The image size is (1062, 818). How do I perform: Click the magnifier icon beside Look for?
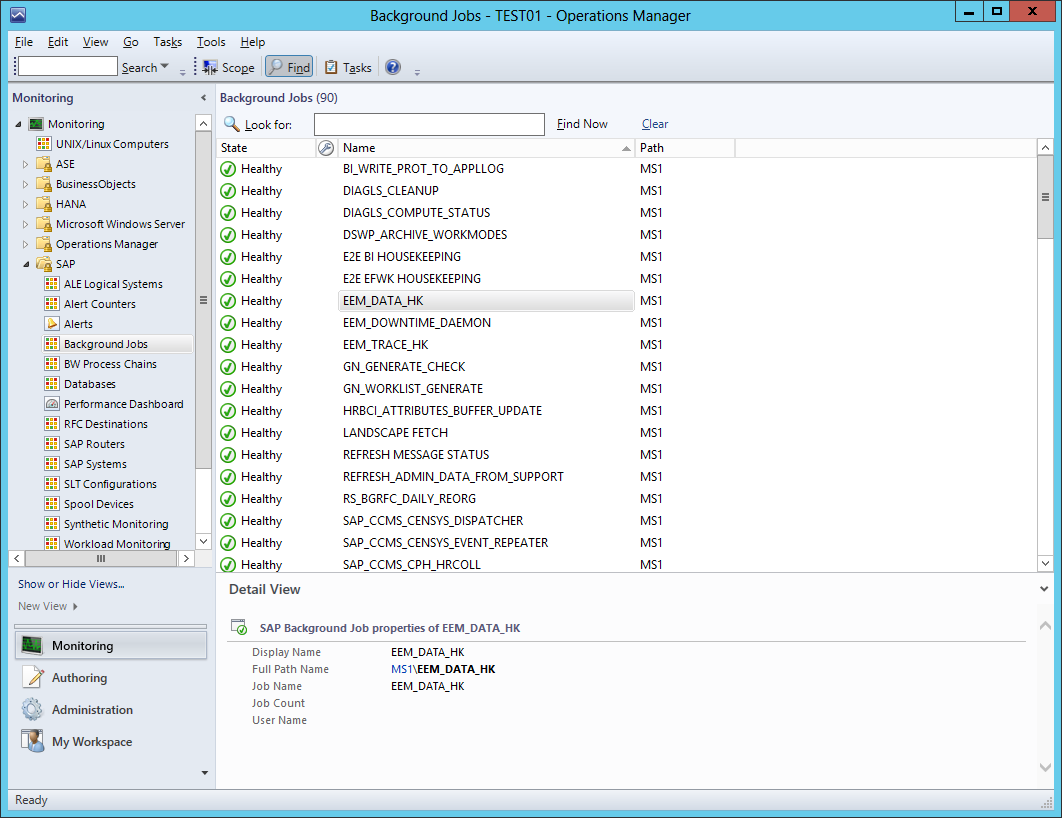click(232, 124)
